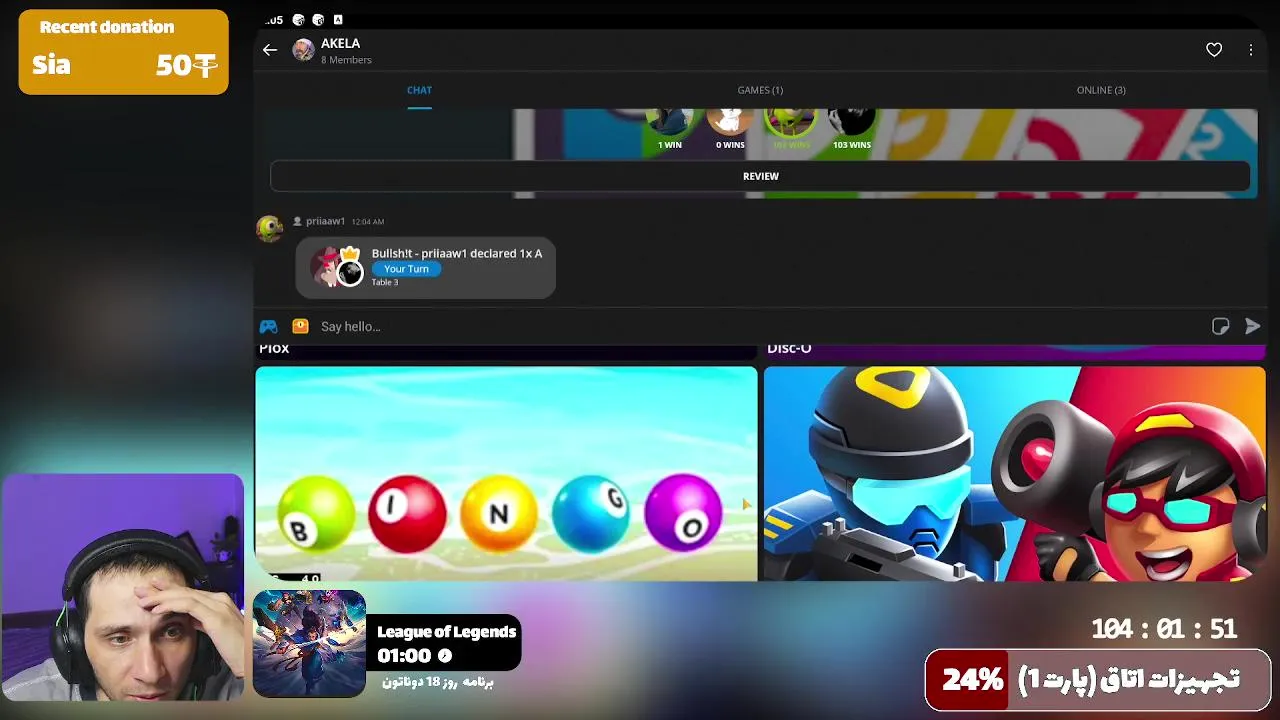Switch to the CHAT tab

click(419, 90)
